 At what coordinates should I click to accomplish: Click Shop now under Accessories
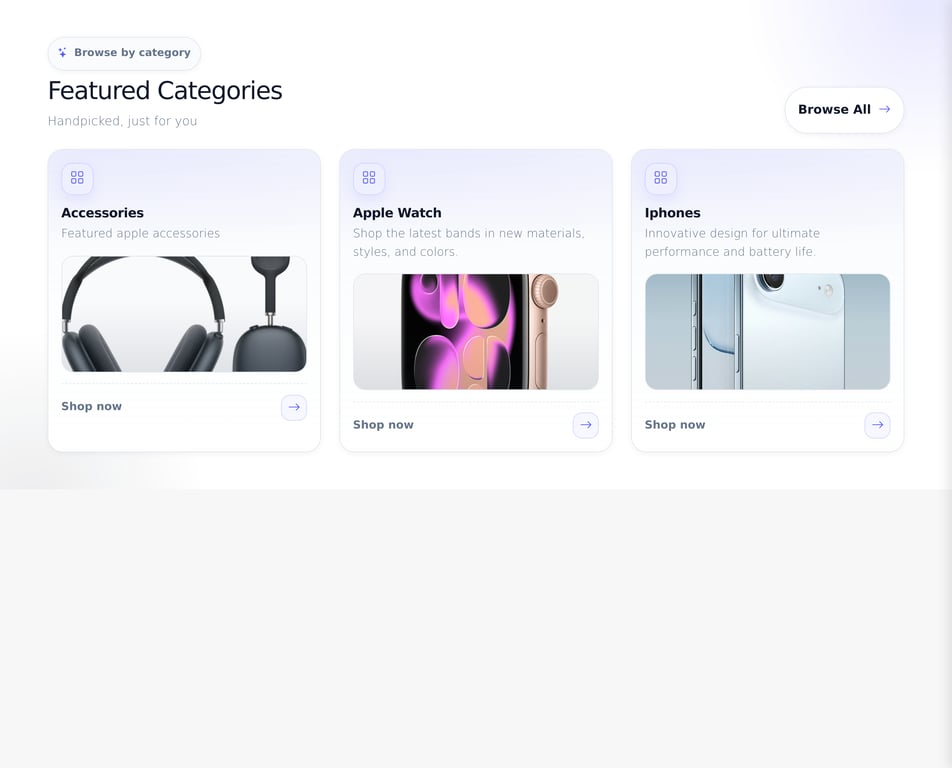click(x=92, y=406)
